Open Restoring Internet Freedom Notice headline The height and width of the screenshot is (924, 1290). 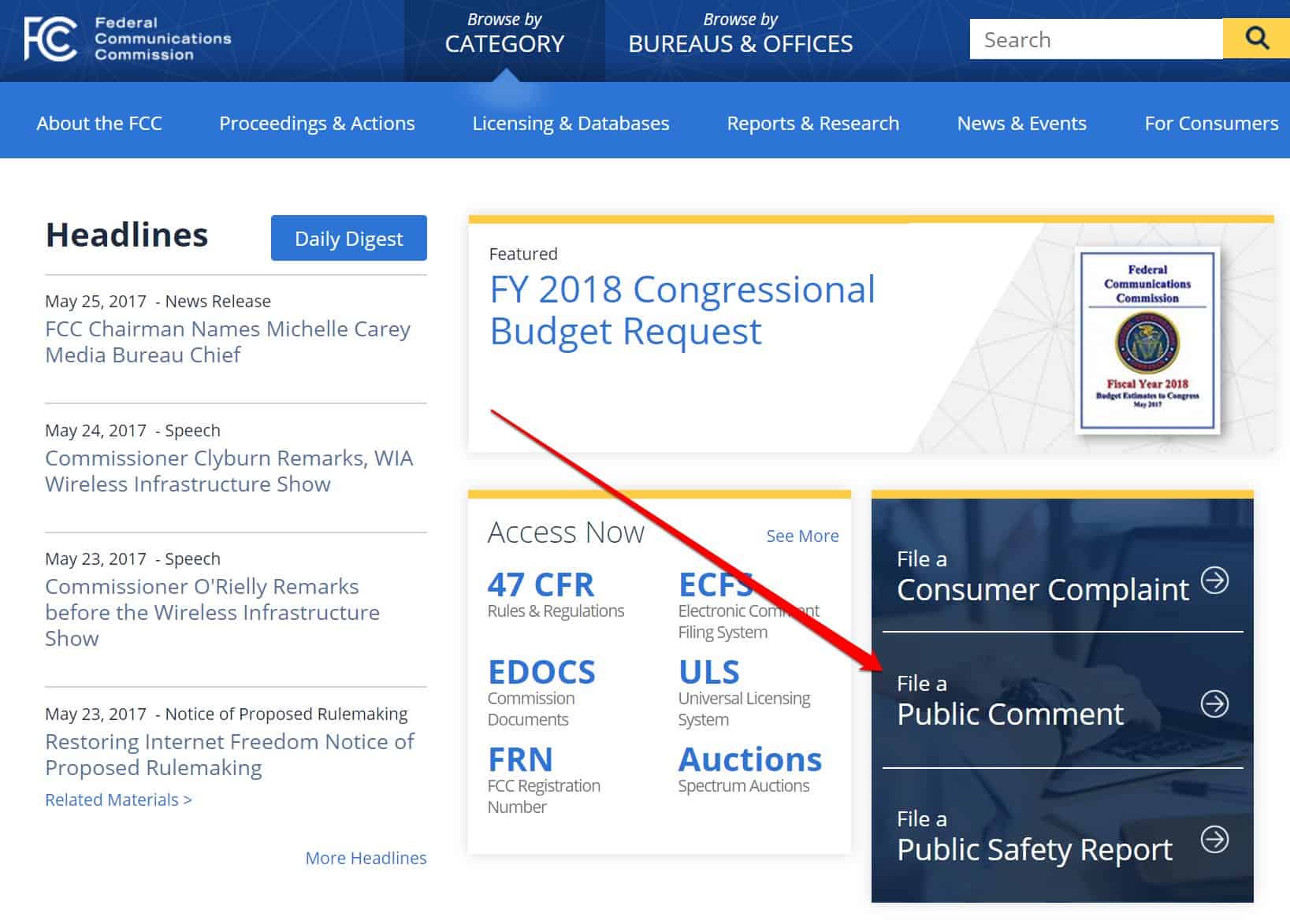[229, 754]
